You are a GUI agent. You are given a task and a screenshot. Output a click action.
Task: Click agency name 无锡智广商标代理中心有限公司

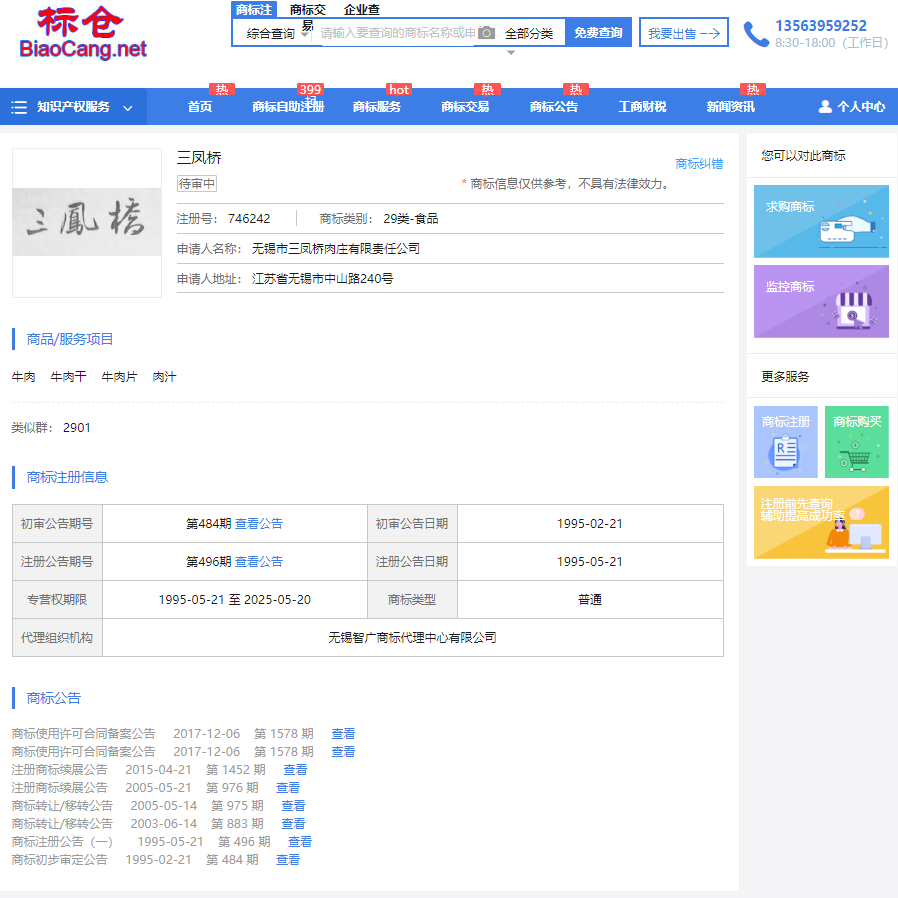(412, 638)
